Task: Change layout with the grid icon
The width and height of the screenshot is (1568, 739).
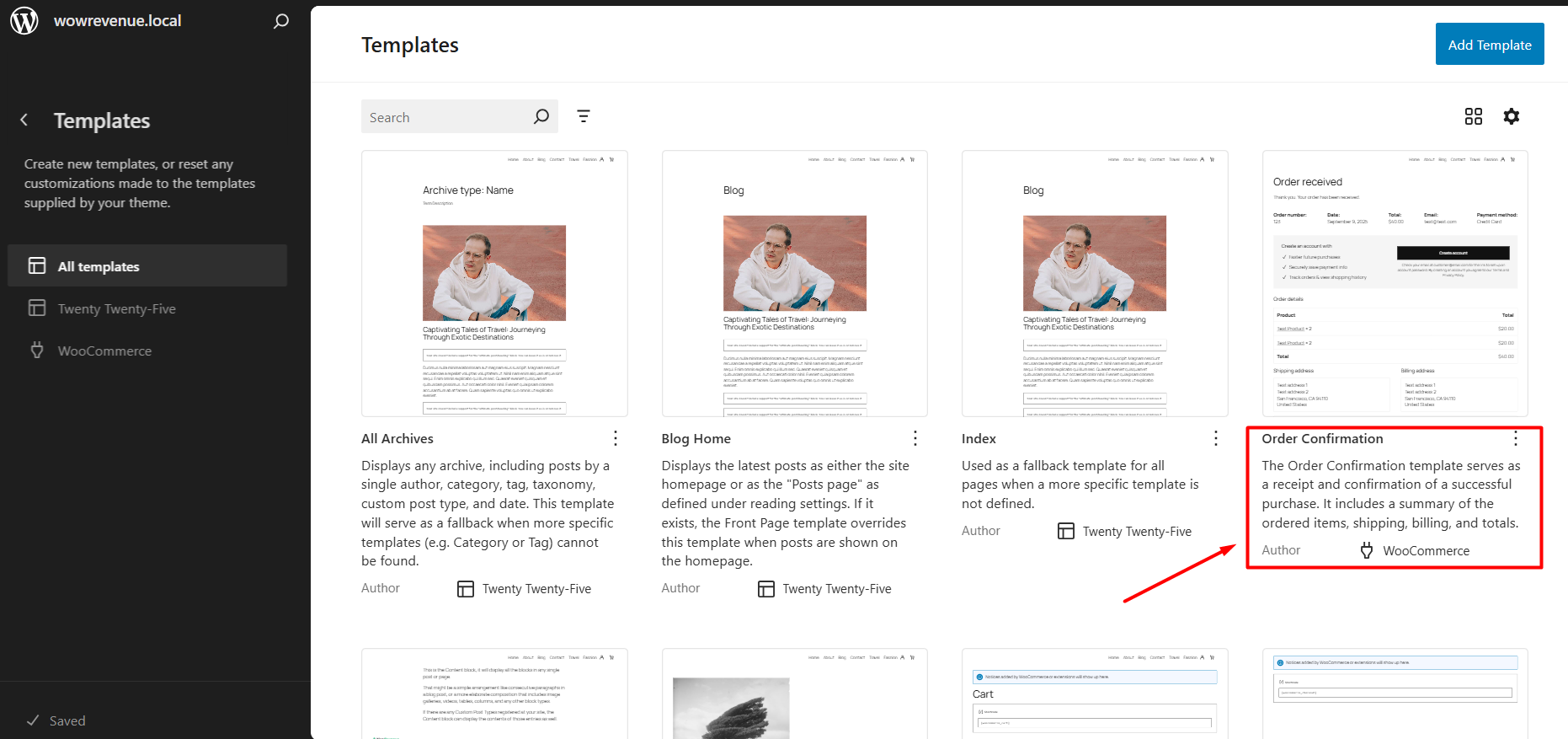Action: pyautogui.click(x=1474, y=116)
